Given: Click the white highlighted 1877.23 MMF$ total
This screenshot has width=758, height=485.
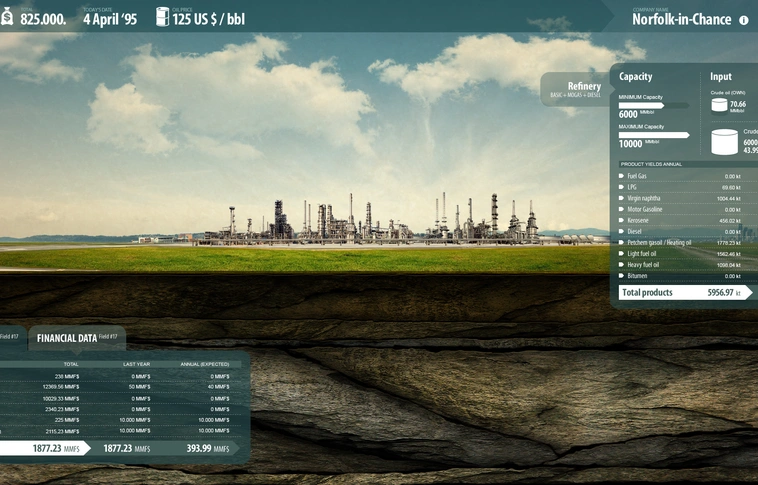Looking at the screenshot, I should pos(45,448).
